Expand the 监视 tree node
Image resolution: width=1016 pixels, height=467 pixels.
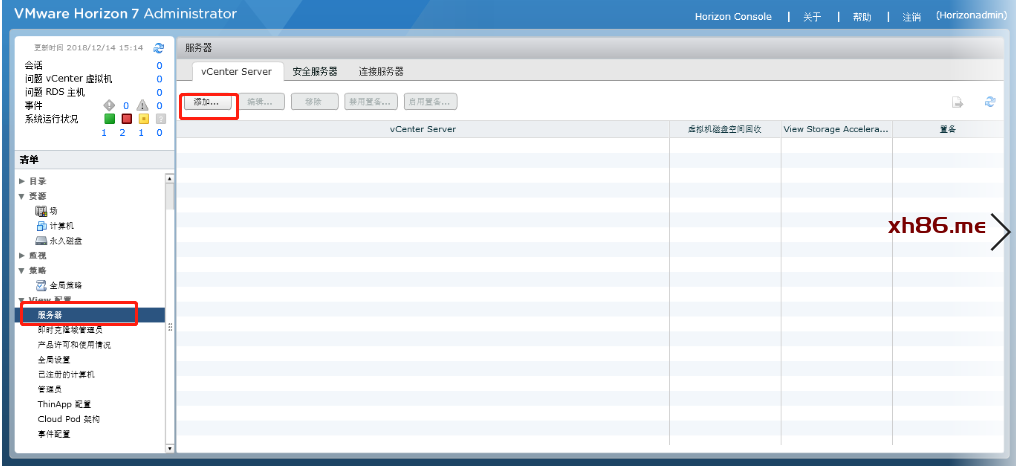tap(22, 255)
